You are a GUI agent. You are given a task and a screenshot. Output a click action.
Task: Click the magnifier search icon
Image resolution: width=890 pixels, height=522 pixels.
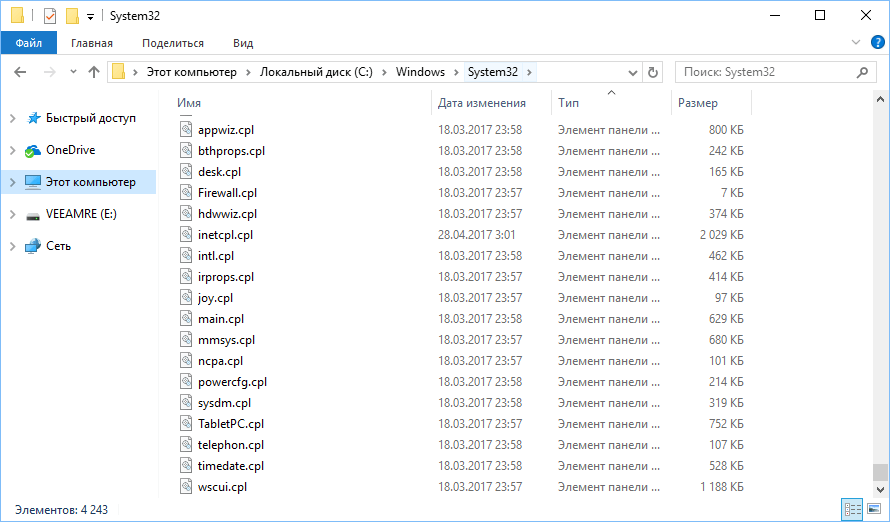[x=862, y=72]
